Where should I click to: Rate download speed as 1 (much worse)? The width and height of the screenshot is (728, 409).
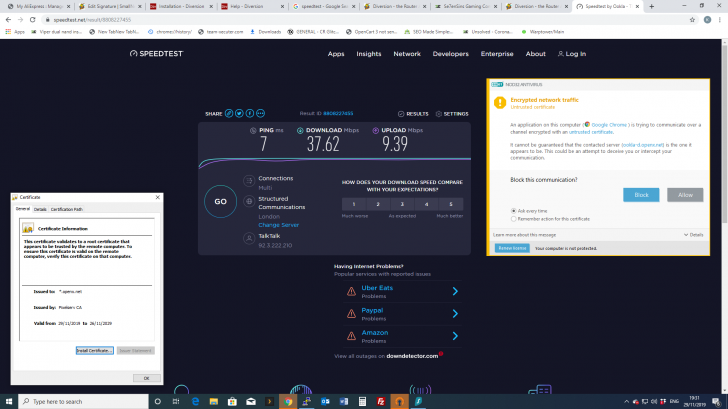click(354, 204)
